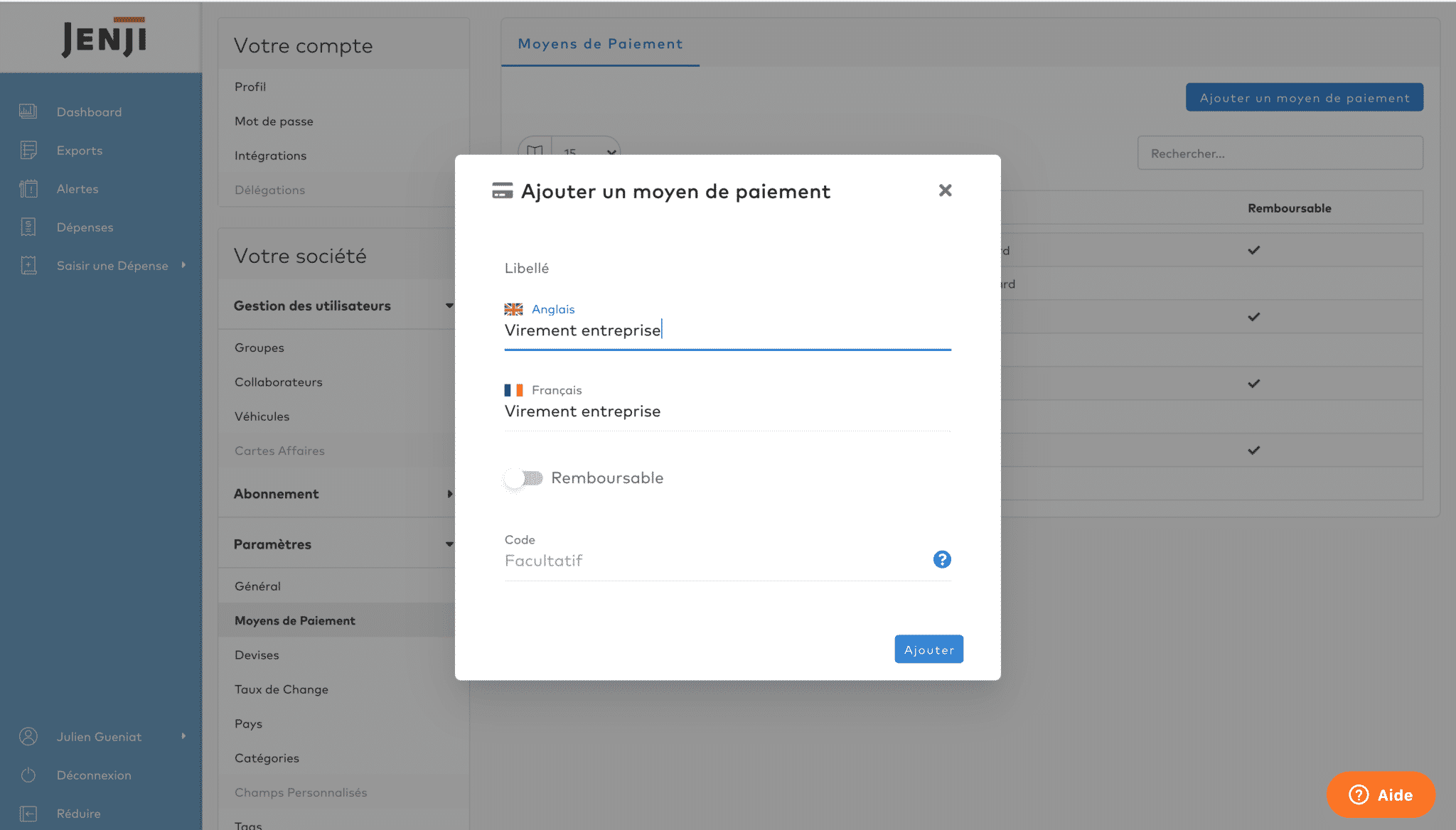Click Réduire sidebar link
Image resolution: width=1456 pixels, height=830 pixels.
pos(78,813)
